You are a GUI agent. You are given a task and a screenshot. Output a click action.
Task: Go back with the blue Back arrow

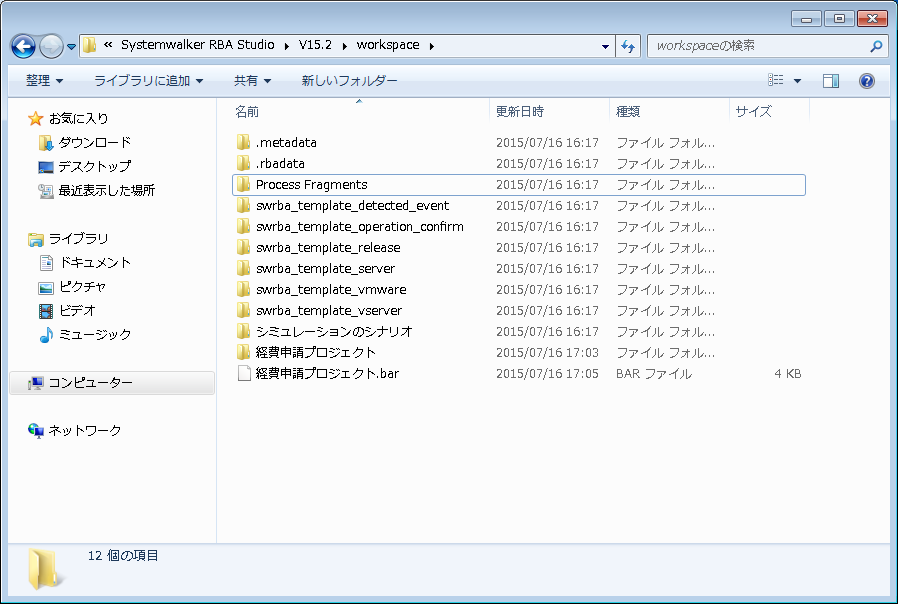[23, 46]
